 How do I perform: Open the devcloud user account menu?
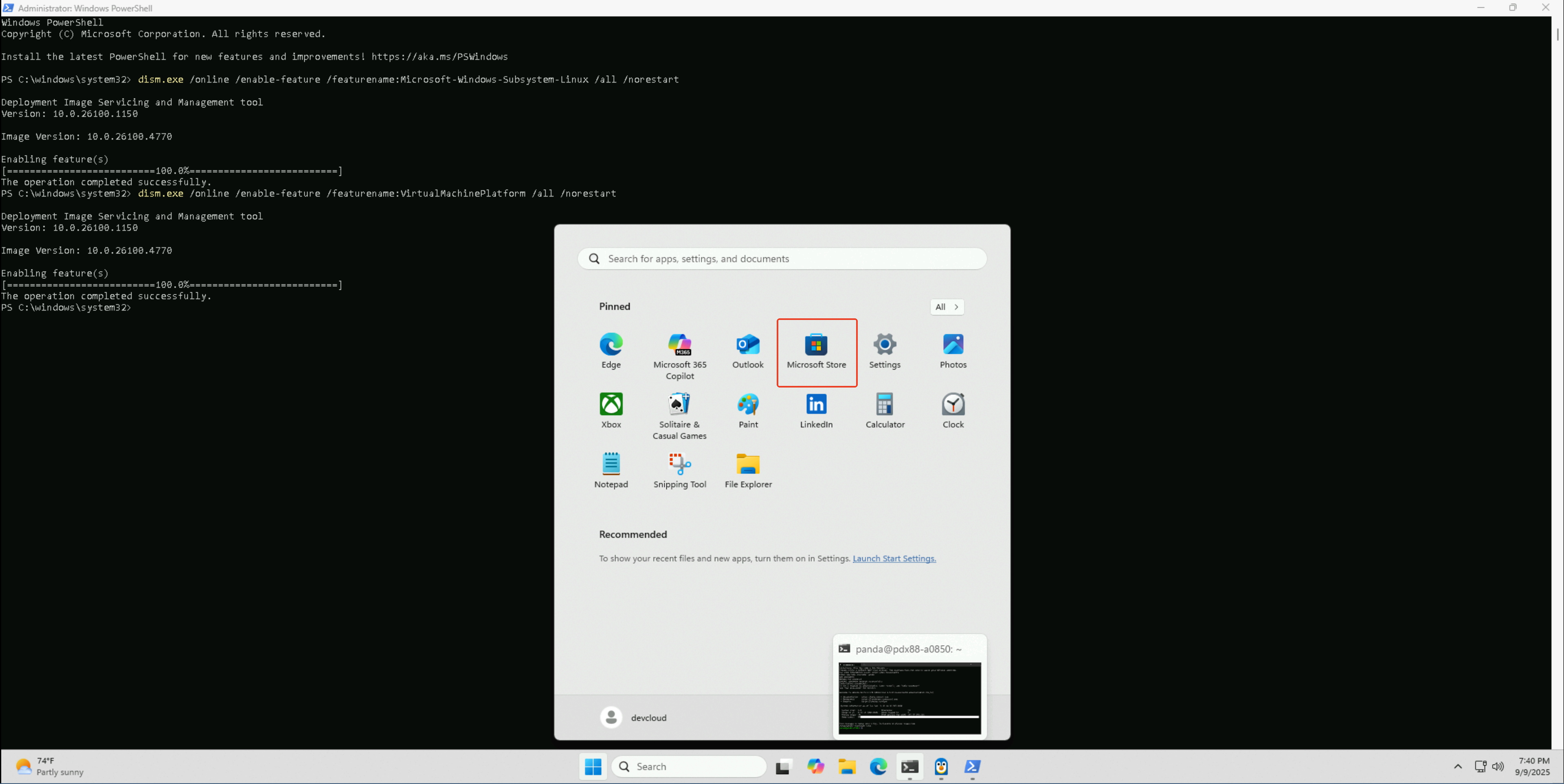tap(633, 717)
